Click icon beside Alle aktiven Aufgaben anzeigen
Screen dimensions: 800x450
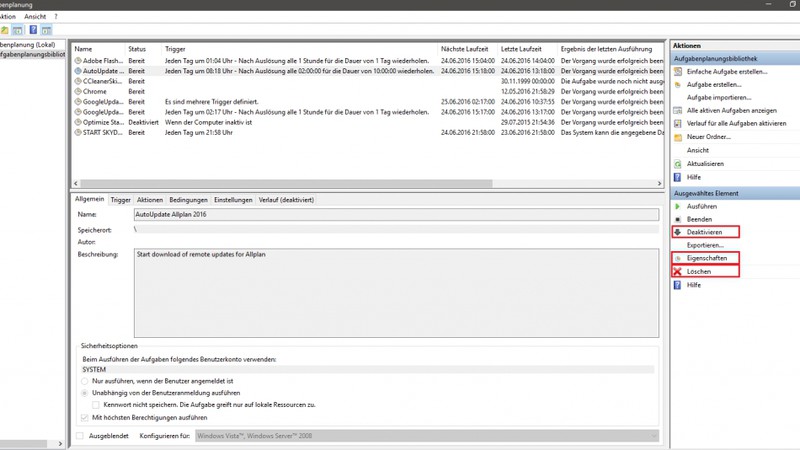point(678,110)
